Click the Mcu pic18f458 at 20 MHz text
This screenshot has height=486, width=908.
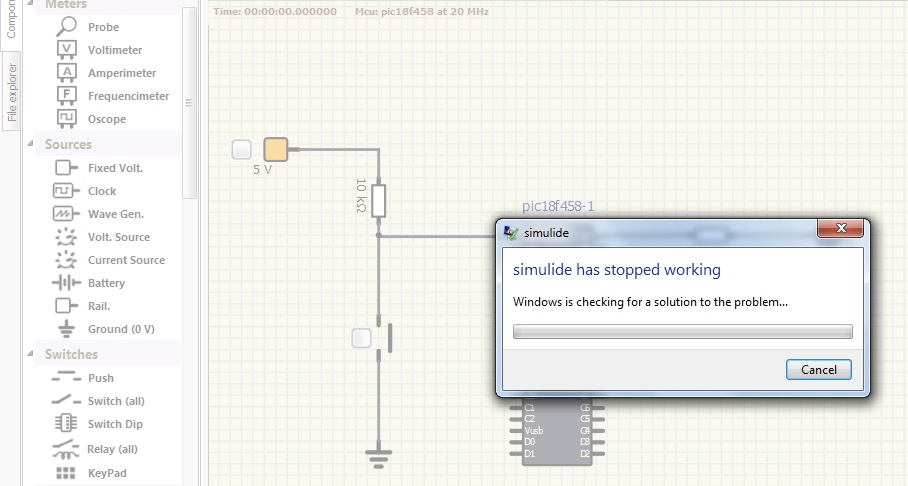[422, 12]
